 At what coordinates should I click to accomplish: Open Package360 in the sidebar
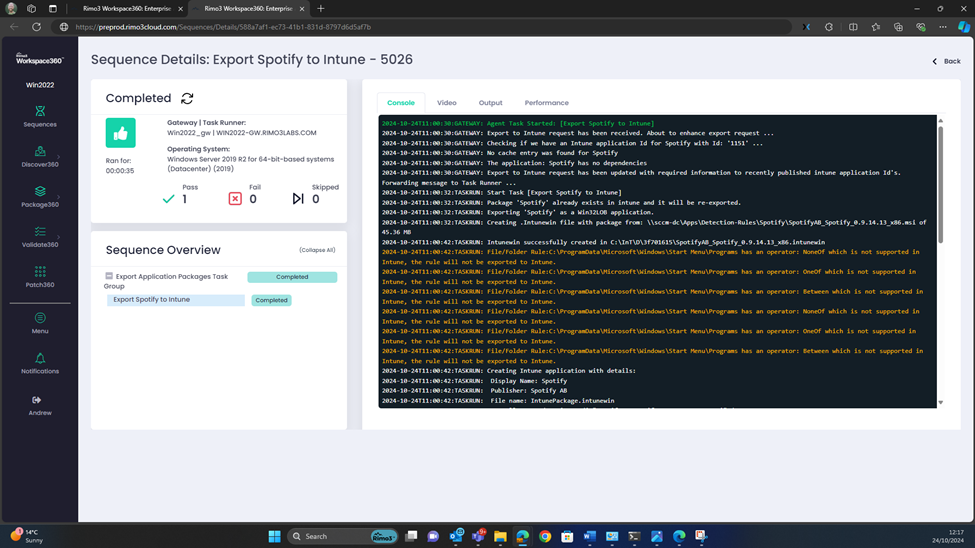click(40, 192)
